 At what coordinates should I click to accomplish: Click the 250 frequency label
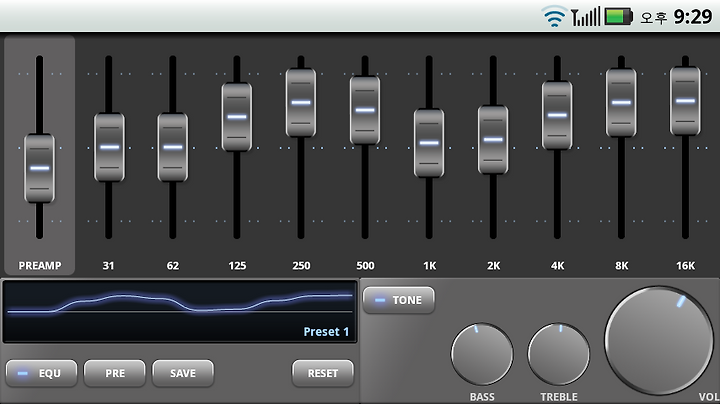point(301,266)
